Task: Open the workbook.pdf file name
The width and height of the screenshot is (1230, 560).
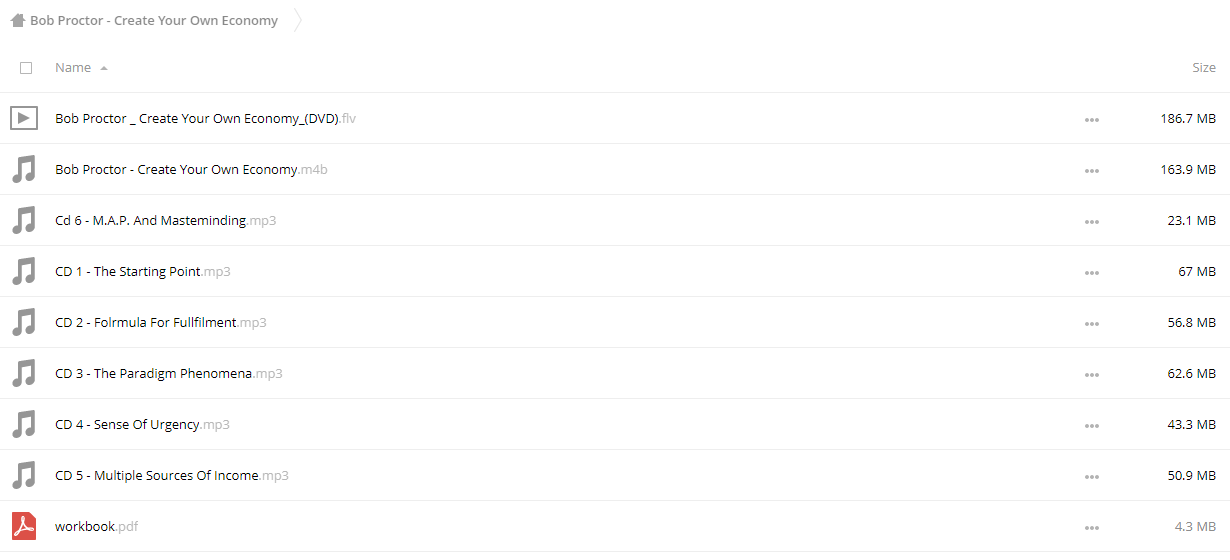Action: 96,526
